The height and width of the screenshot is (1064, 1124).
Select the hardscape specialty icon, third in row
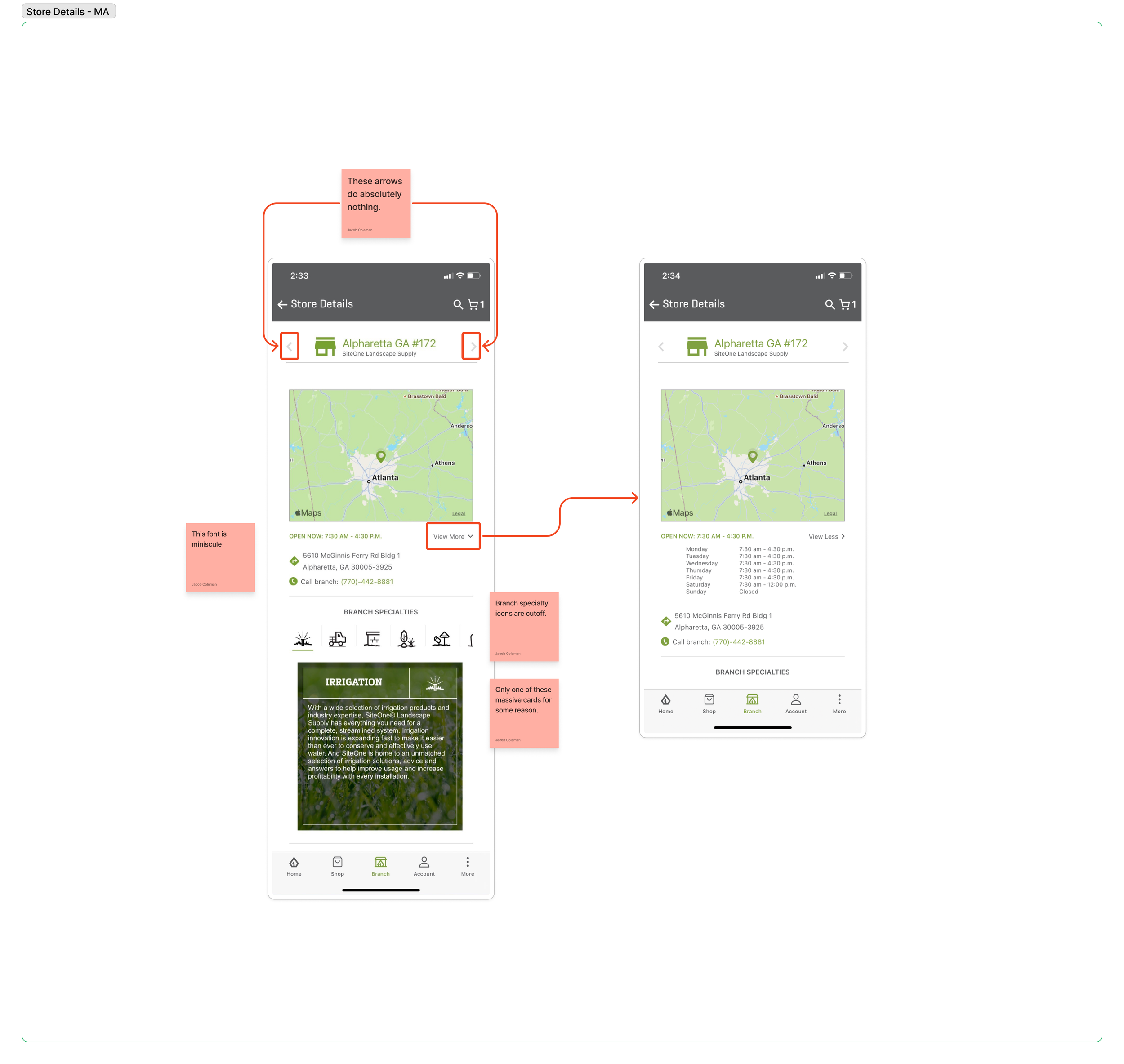(x=372, y=639)
